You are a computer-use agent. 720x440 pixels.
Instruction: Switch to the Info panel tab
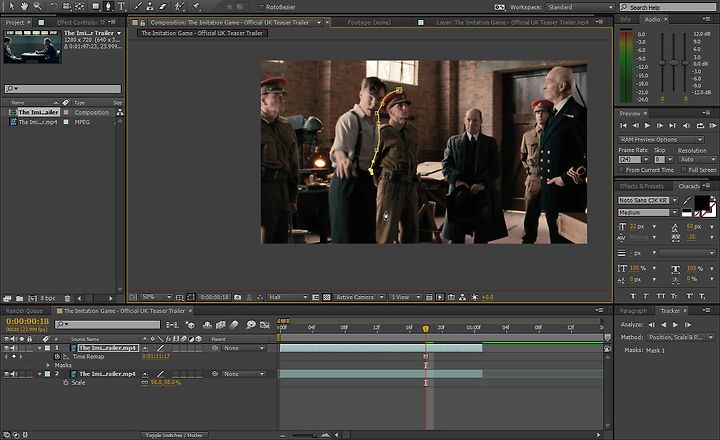coord(625,19)
